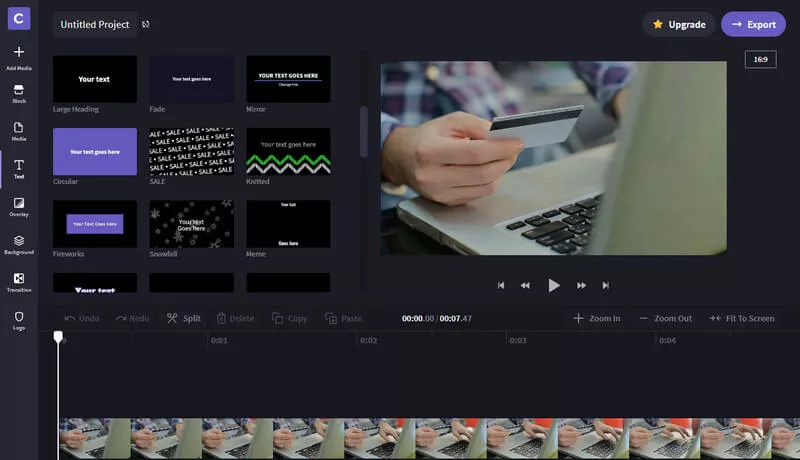Skip to the end of the video
The image size is (800, 460).
[606, 286]
